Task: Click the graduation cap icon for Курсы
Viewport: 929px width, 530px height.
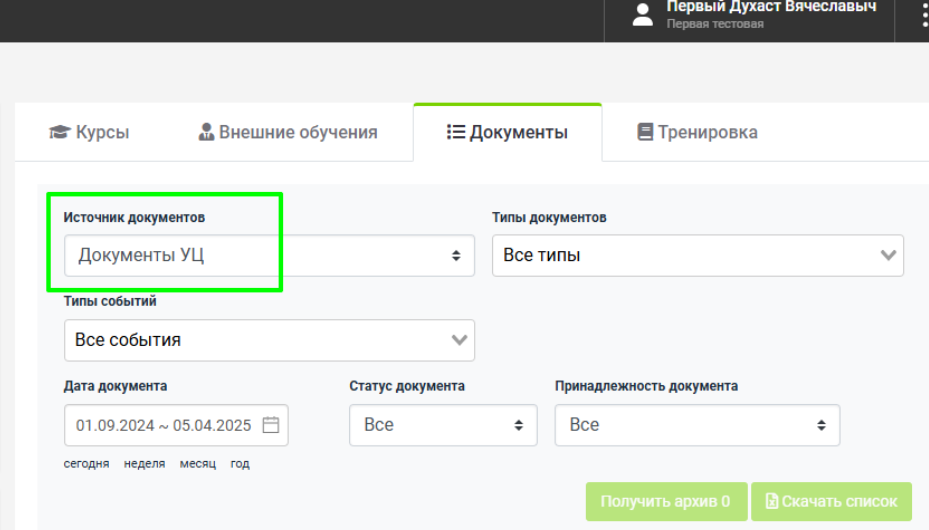Action: 60,131
